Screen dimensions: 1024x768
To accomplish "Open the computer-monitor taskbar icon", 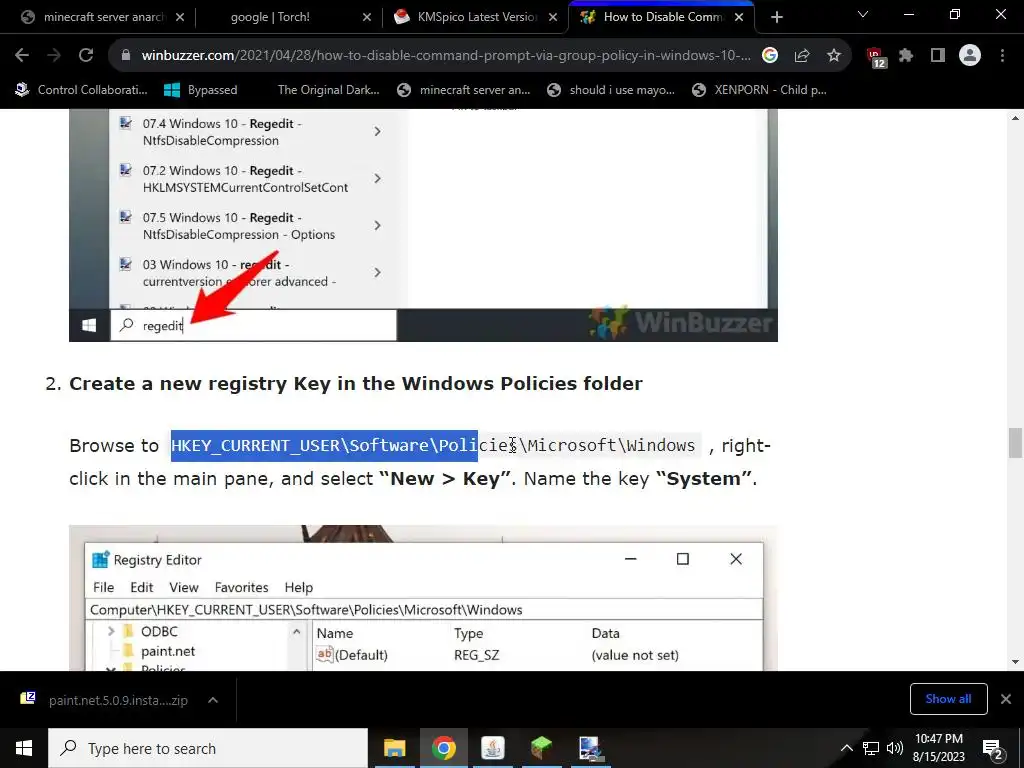I will click(x=590, y=748).
